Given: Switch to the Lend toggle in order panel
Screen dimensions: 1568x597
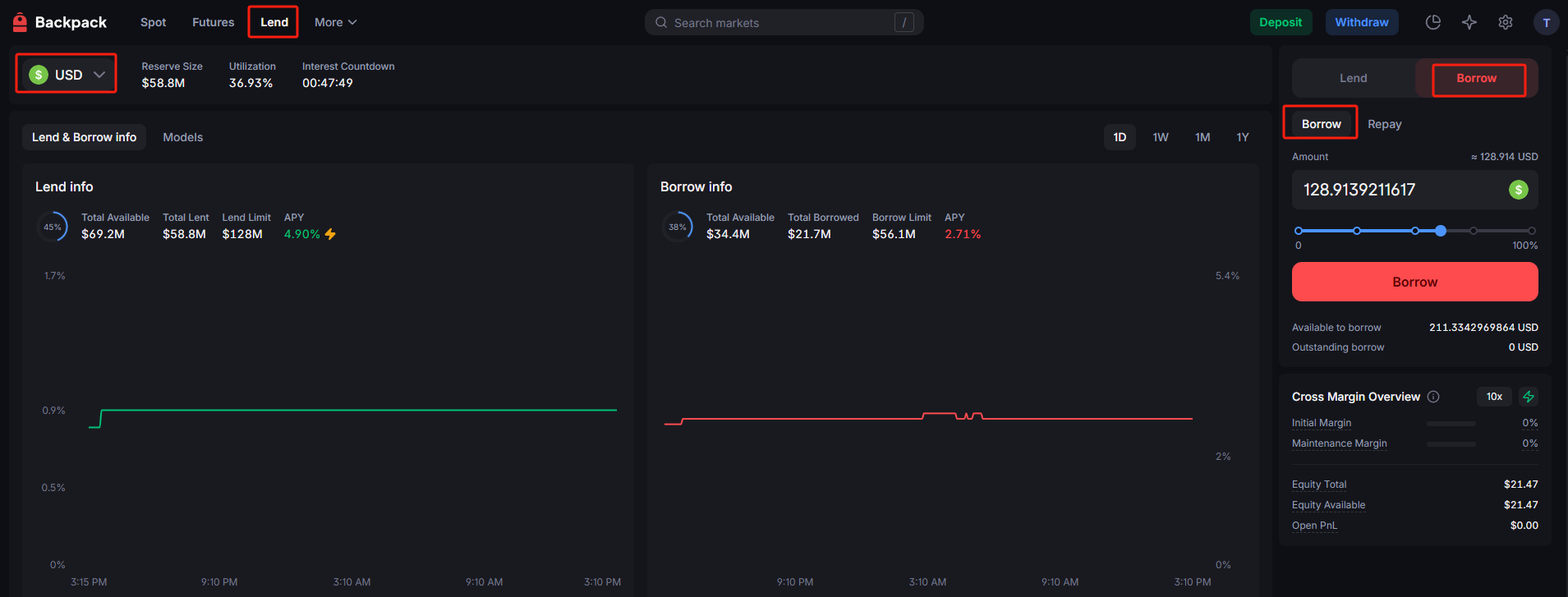Looking at the screenshot, I should [x=1353, y=78].
